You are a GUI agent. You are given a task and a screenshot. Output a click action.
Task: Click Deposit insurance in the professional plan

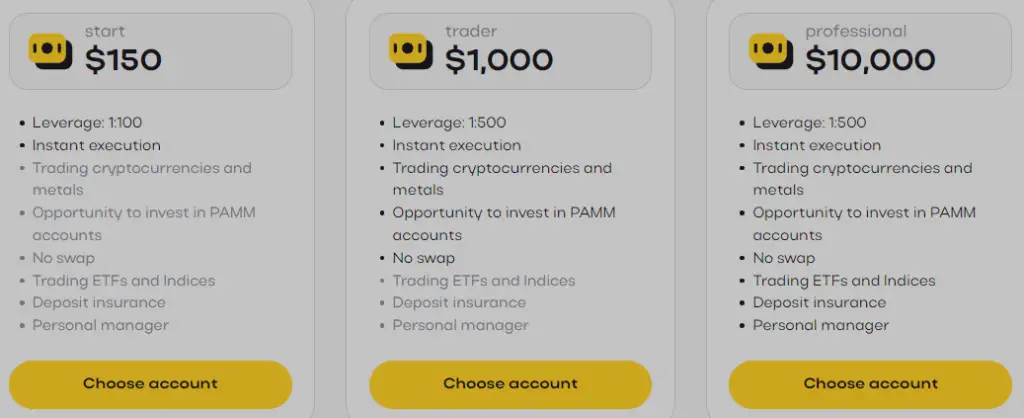point(819,302)
